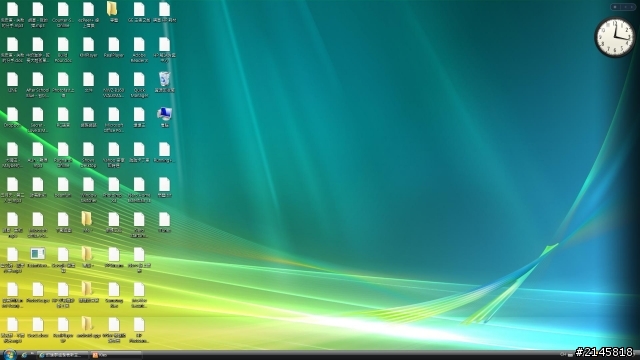Switch to the taskbar button with the orange icon
The image size is (640, 360).
(116, 355)
